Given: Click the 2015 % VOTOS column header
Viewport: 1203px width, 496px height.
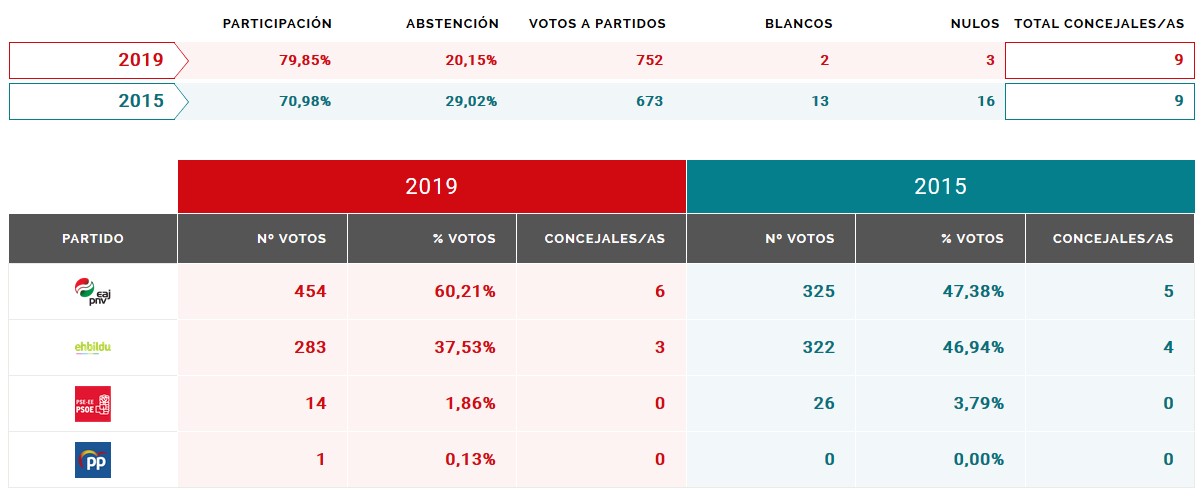Looking at the screenshot, I should (x=940, y=239).
